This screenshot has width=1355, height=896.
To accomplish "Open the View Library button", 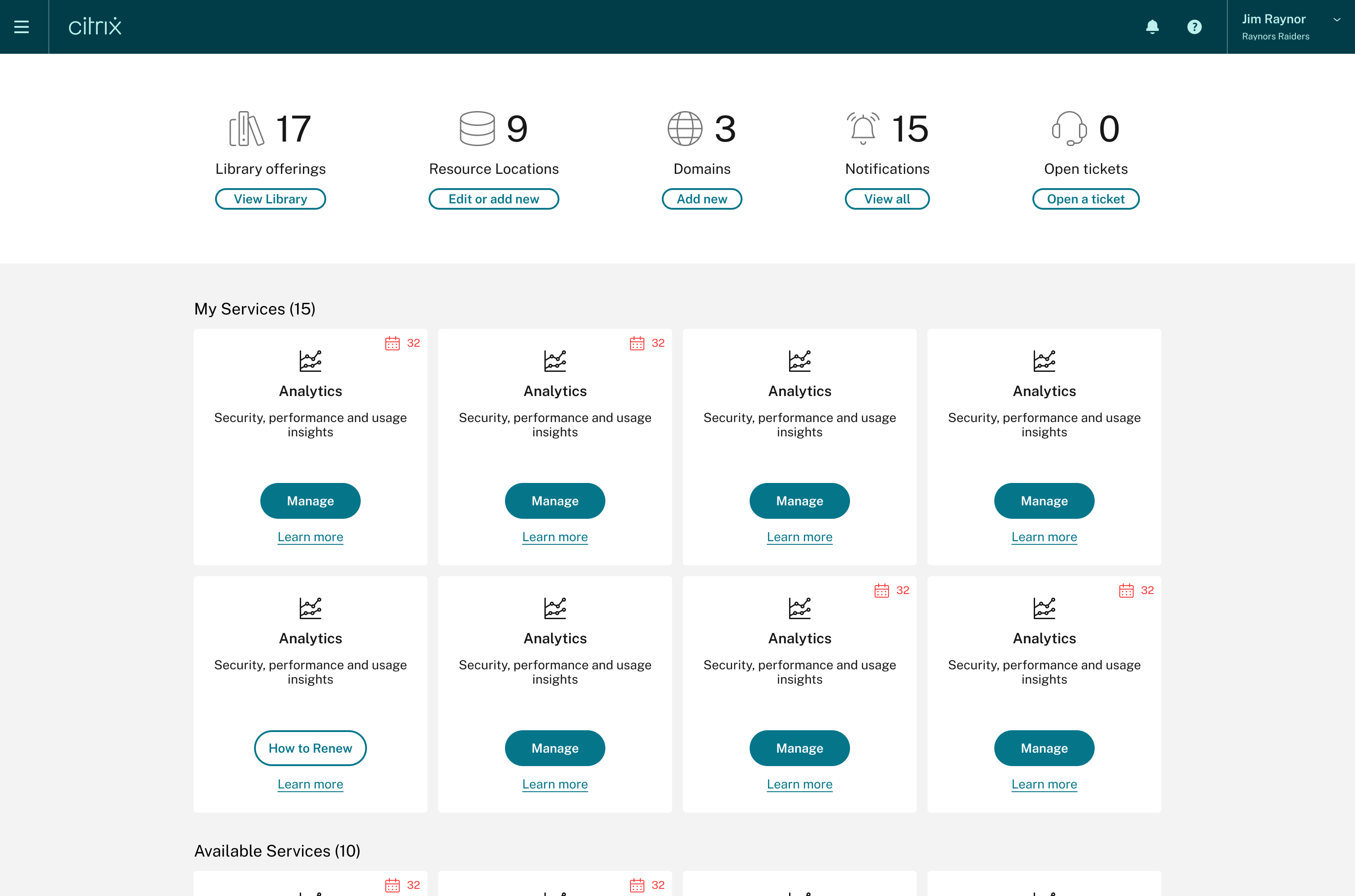I will click(x=270, y=199).
